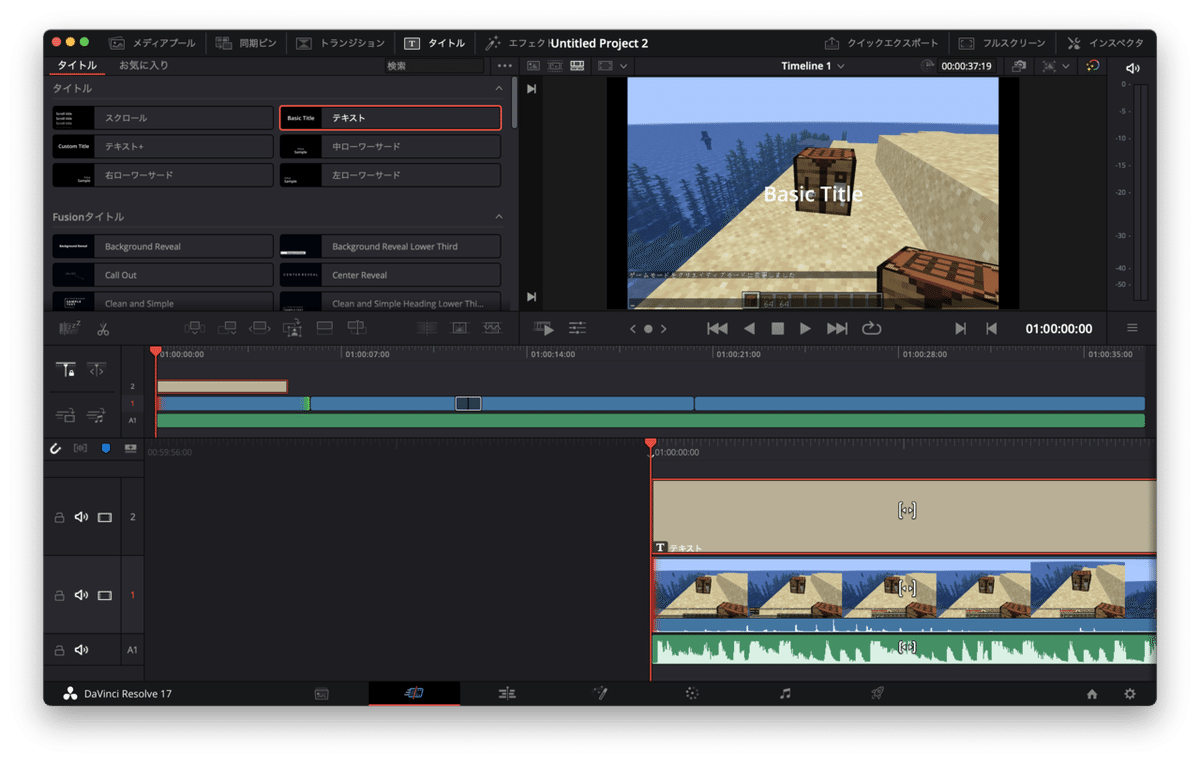
Task: Click the lower timeline red playhead marker
Action: [x=651, y=443]
